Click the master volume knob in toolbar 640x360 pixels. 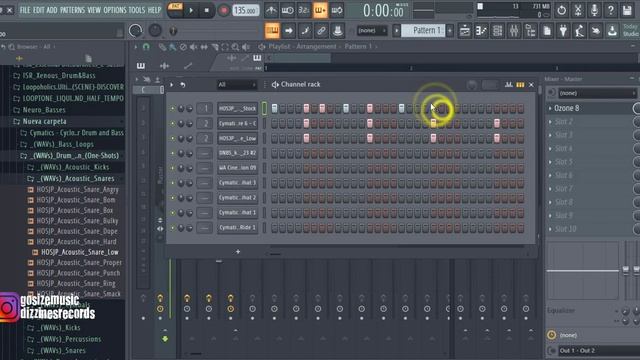(136, 31)
